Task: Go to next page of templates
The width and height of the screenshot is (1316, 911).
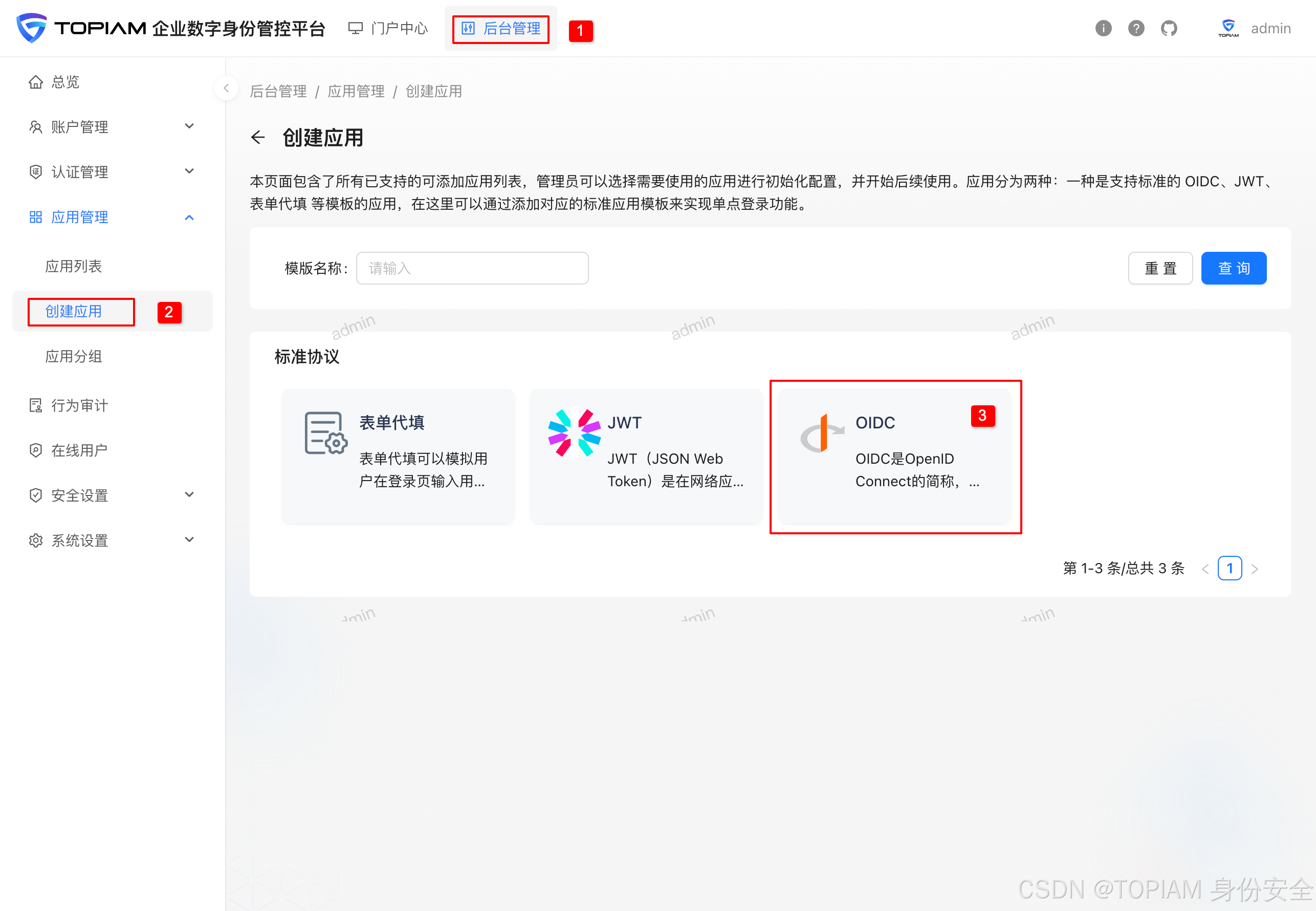Action: (x=1255, y=569)
